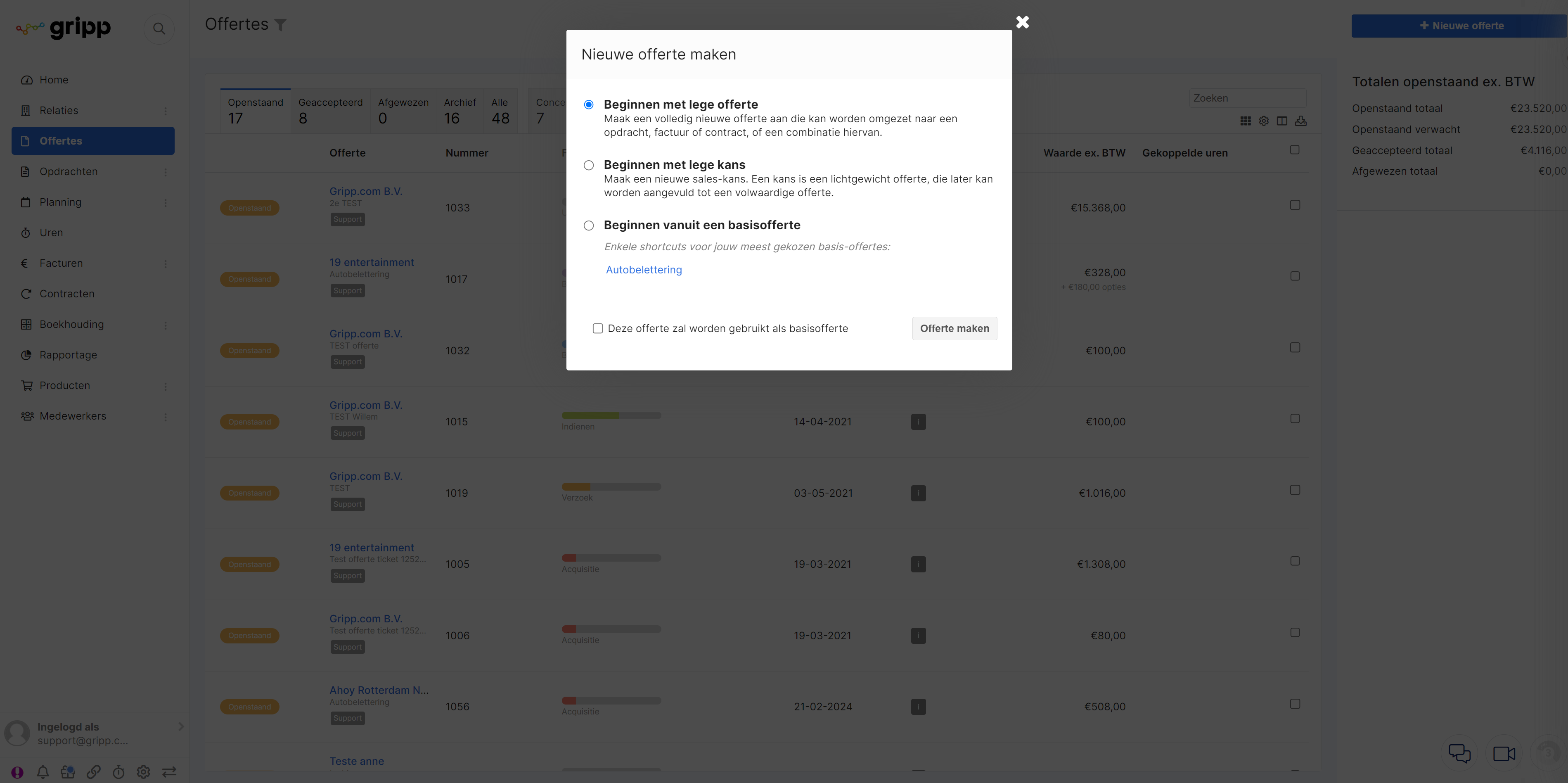Screen dimensions: 1568x783
Task: Open notifications bell icon
Action: coord(43,772)
